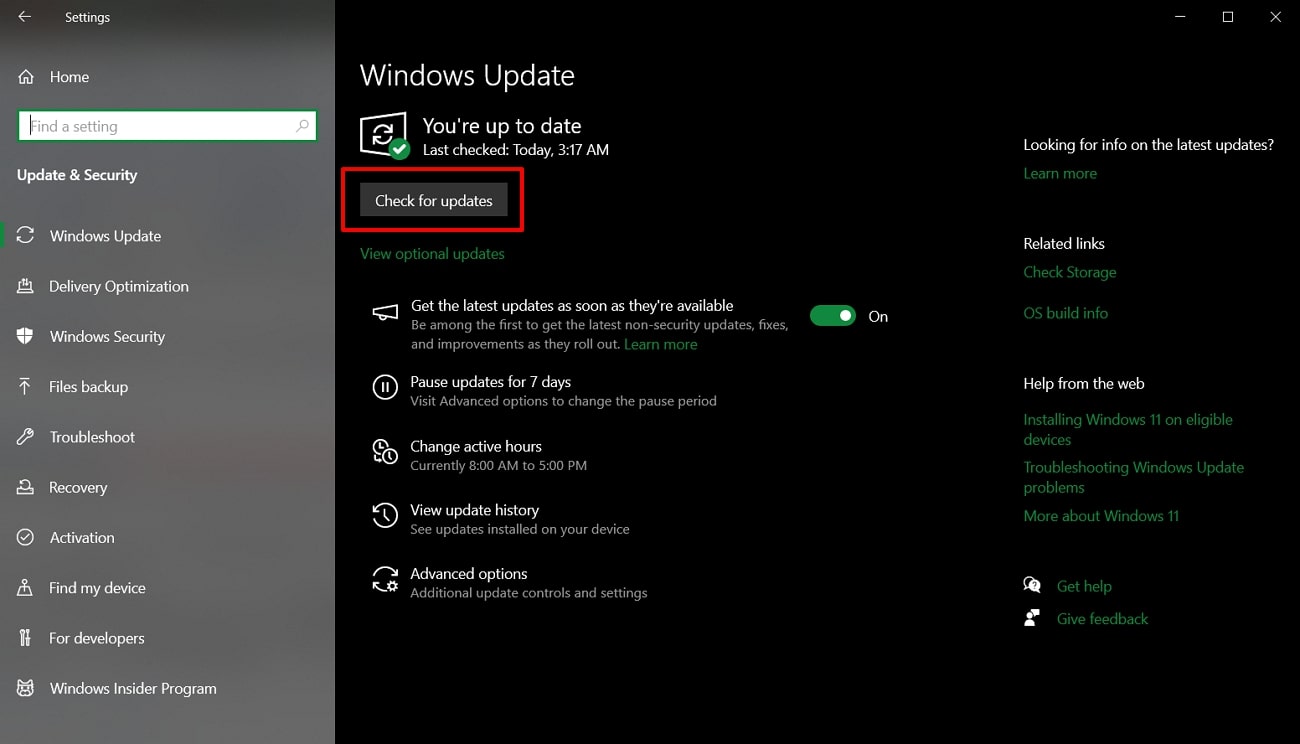Click the Windows Update sync icon in sidebar
The width and height of the screenshot is (1300, 744).
pos(26,236)
